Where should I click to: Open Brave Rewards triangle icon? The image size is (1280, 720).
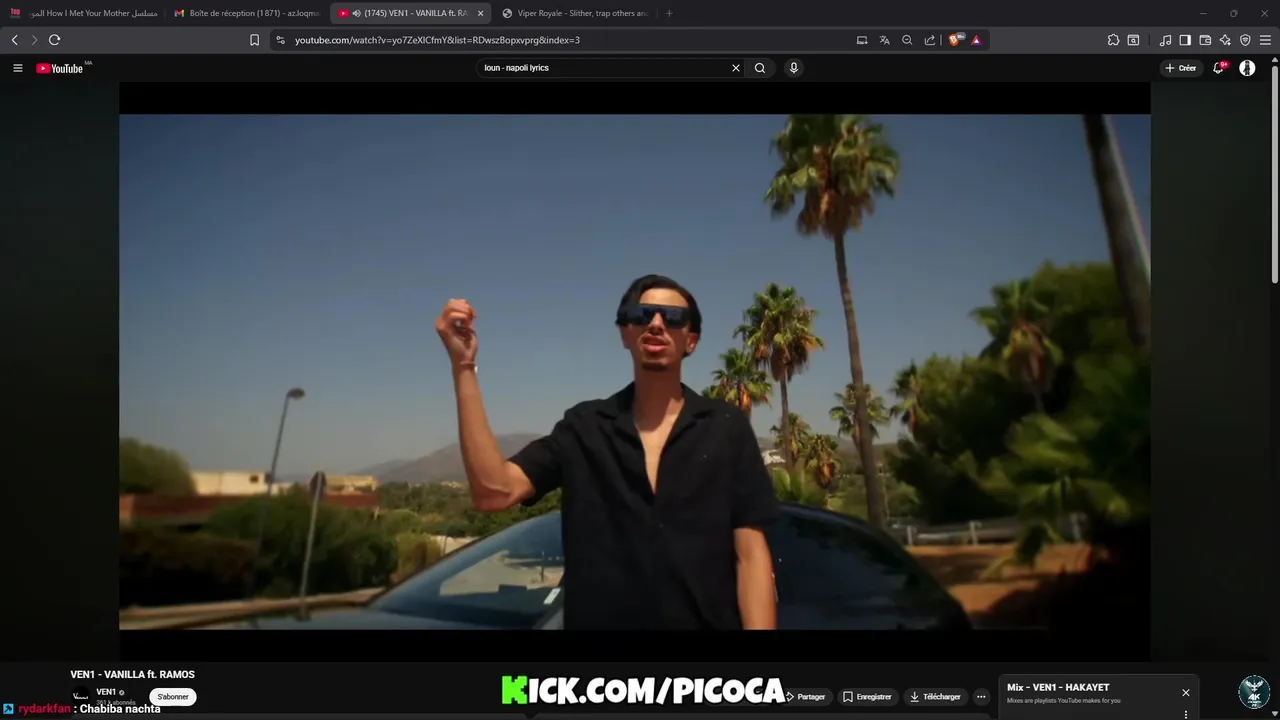click(x=977, y=40)
